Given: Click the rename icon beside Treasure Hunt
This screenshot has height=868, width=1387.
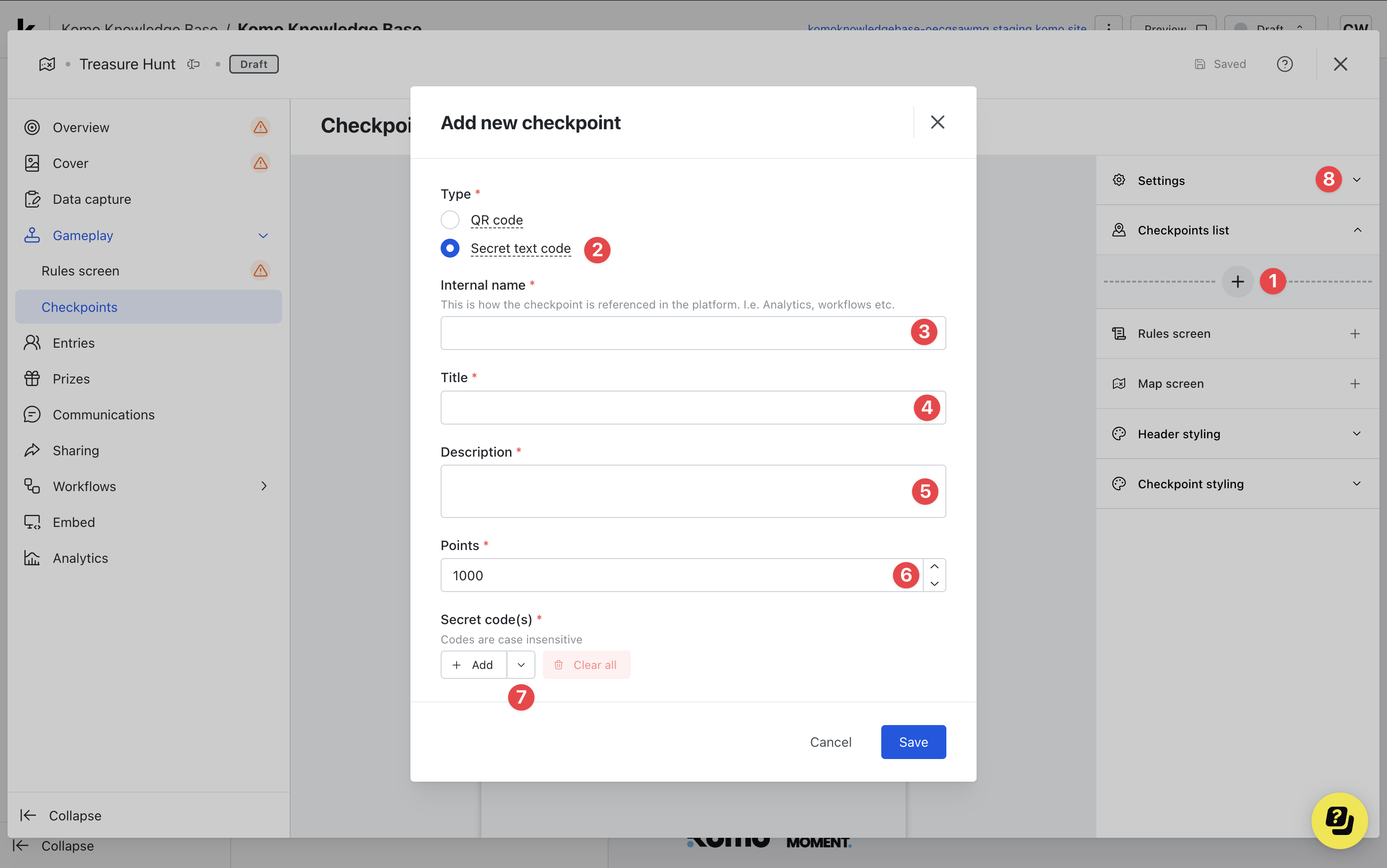Looking at the screenshot, I should point(193,64).
